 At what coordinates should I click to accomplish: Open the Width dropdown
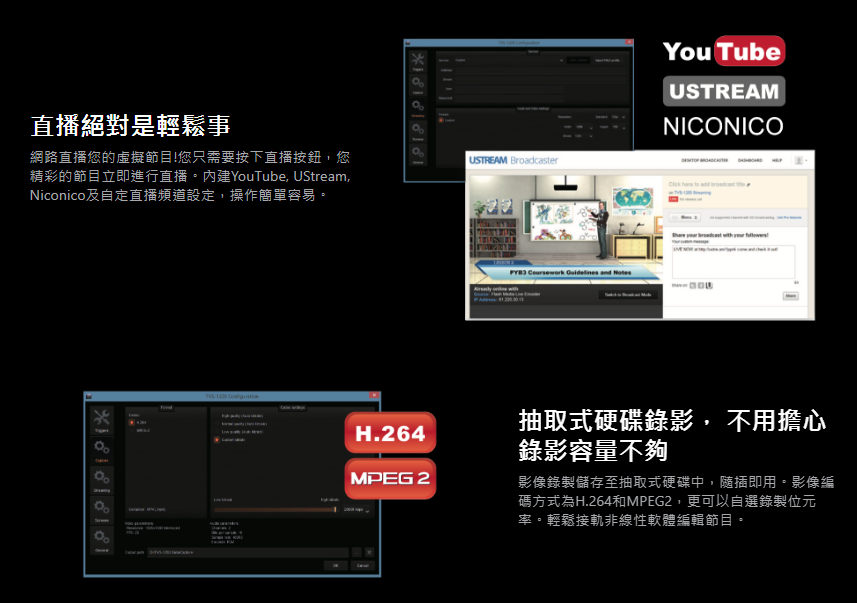coord(584,127)
